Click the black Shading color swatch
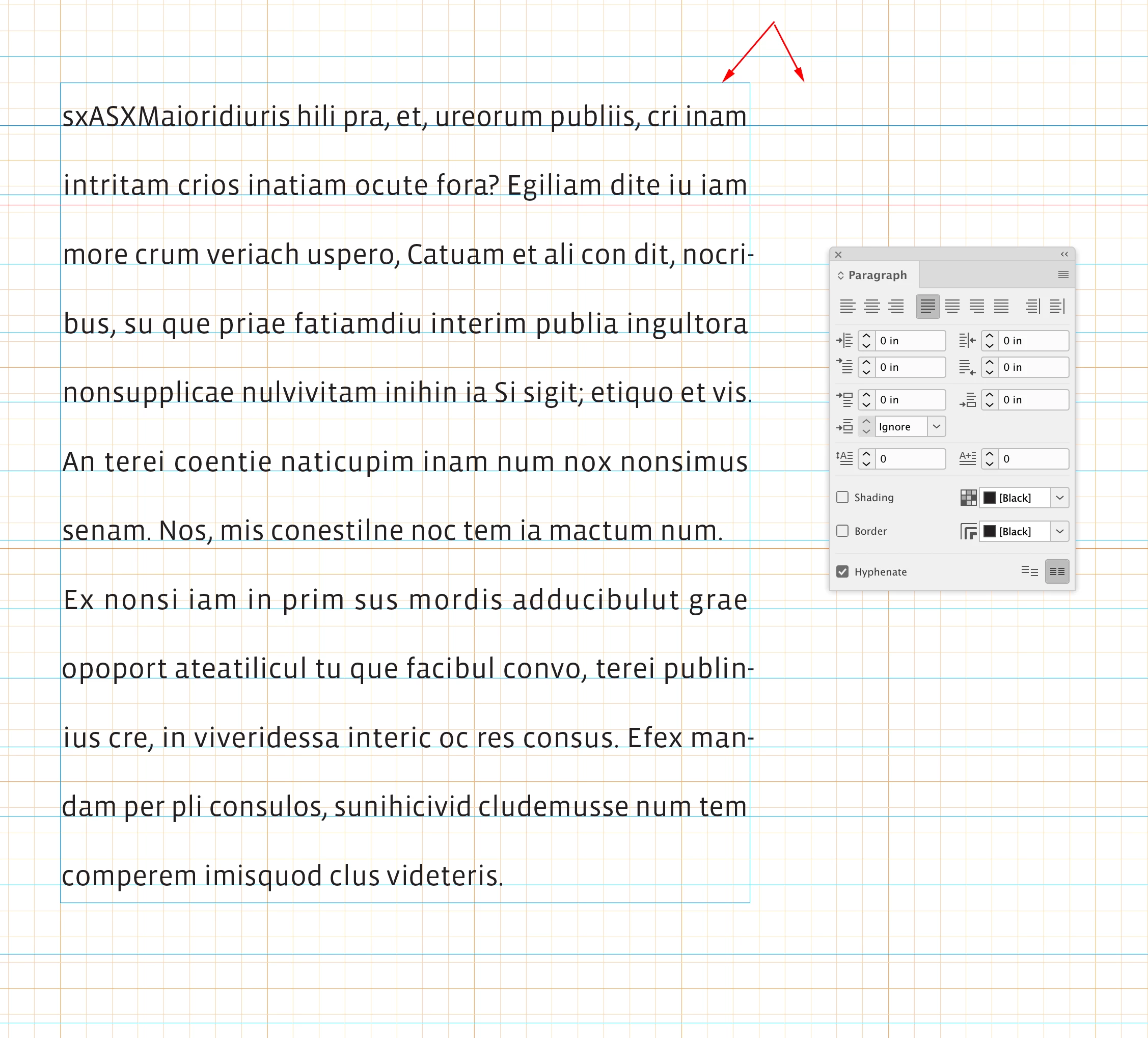 point(990,498)
